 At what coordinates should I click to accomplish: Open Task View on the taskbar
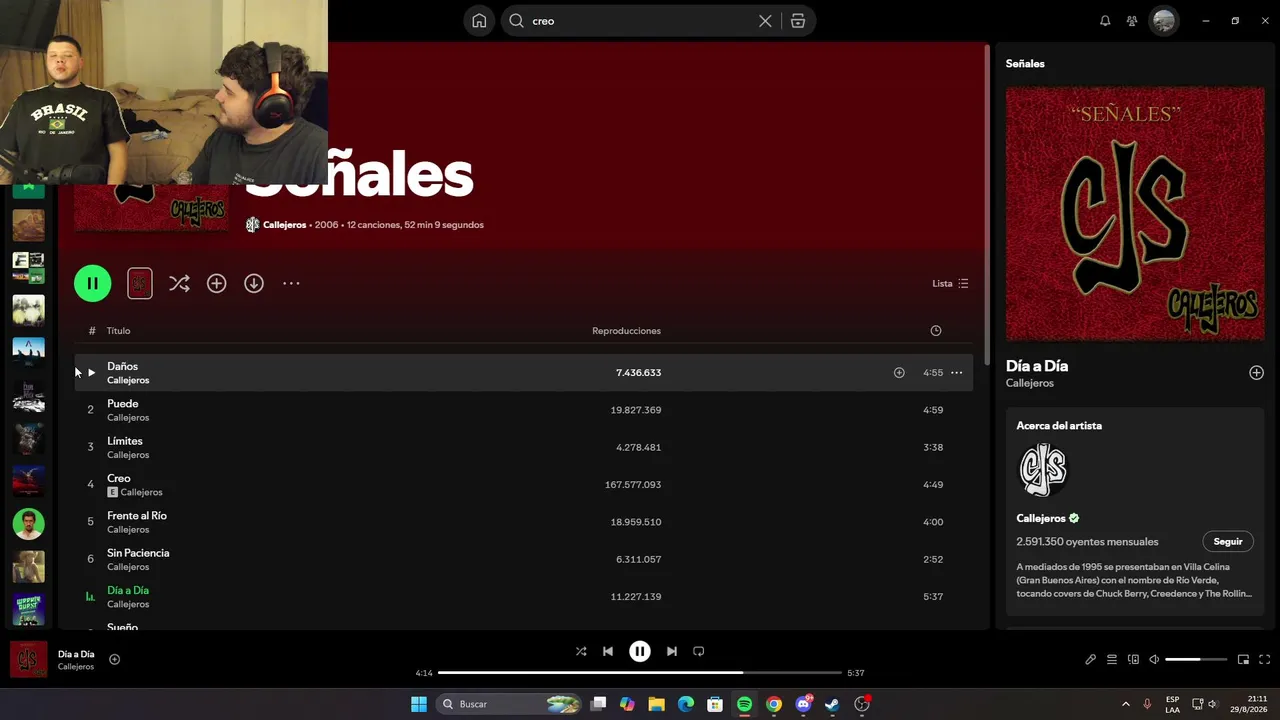598,704
